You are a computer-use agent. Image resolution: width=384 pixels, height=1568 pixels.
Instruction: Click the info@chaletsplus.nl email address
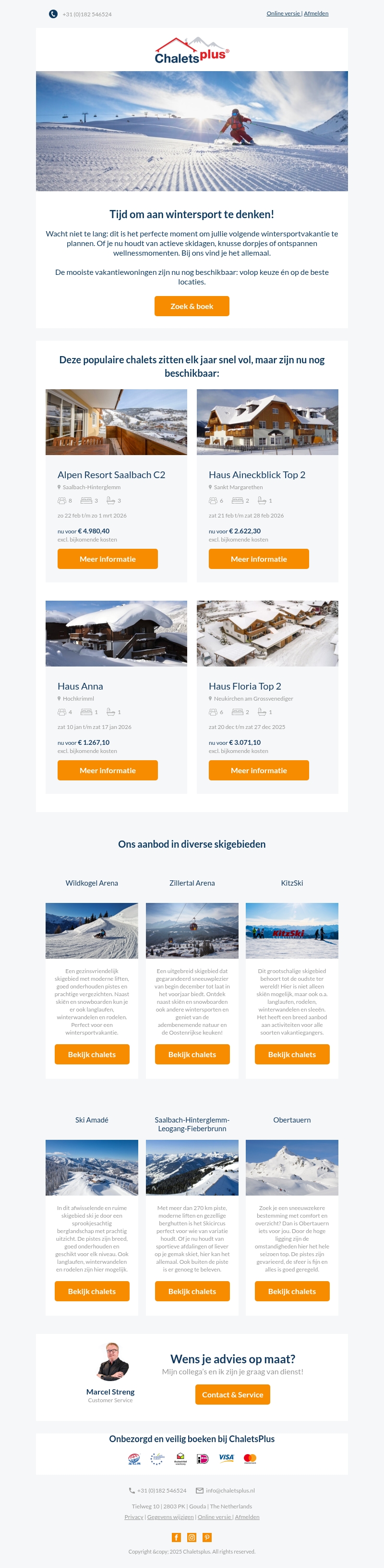[230, 1491]
